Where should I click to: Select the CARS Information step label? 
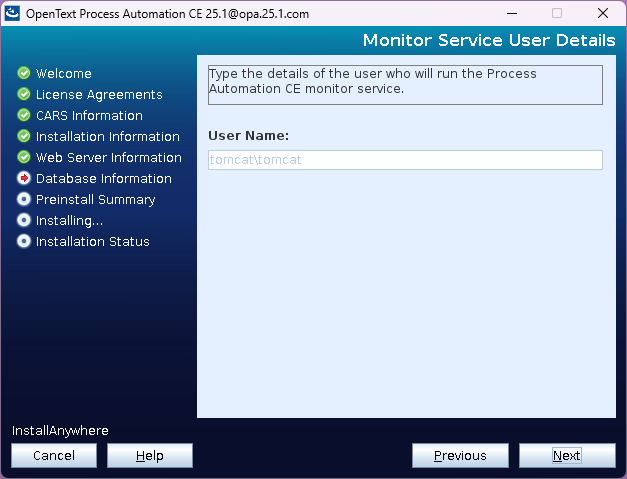click(89, 116)
